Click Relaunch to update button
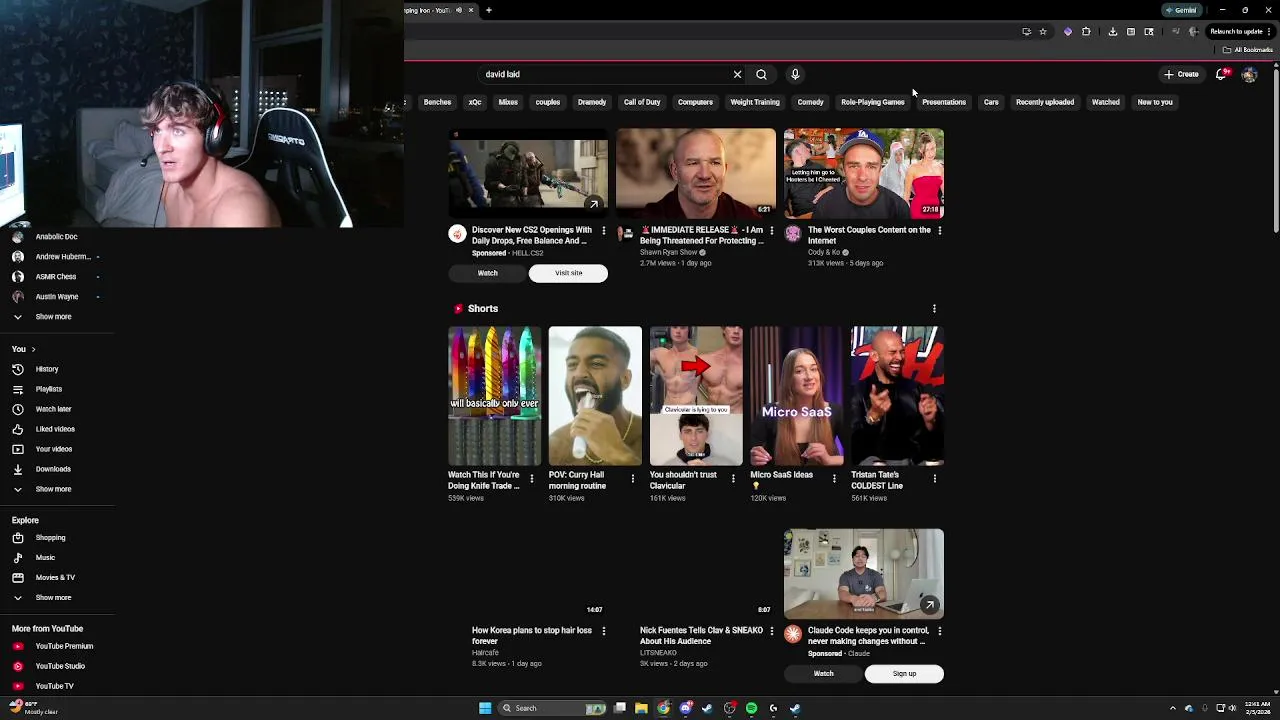The width and height of the screenshot is (1280, 720). [1239, 32]
